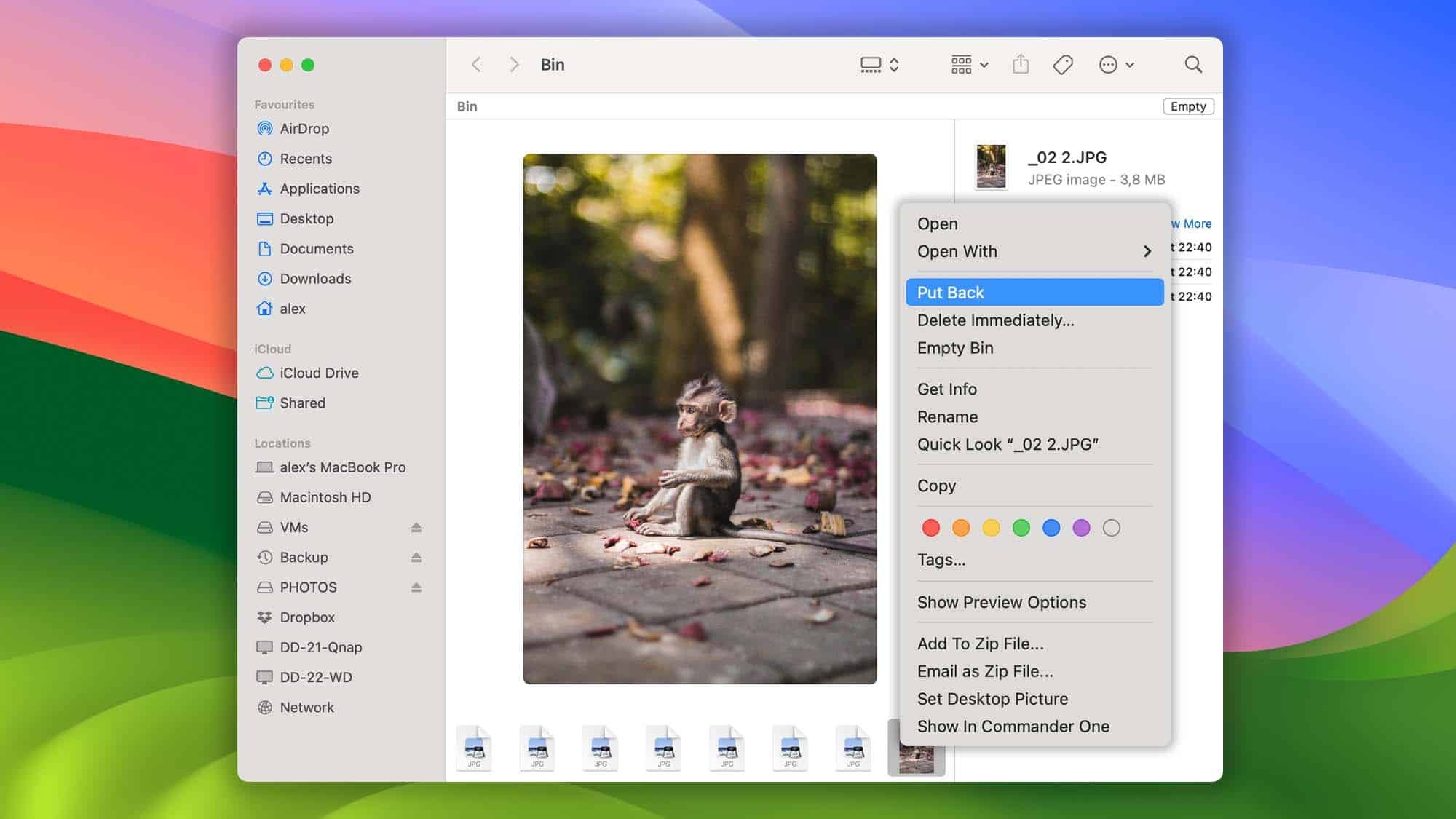Pick the green tag color swatch
The width and height of the screenshot is (1456, 819).
(1022, 527)
